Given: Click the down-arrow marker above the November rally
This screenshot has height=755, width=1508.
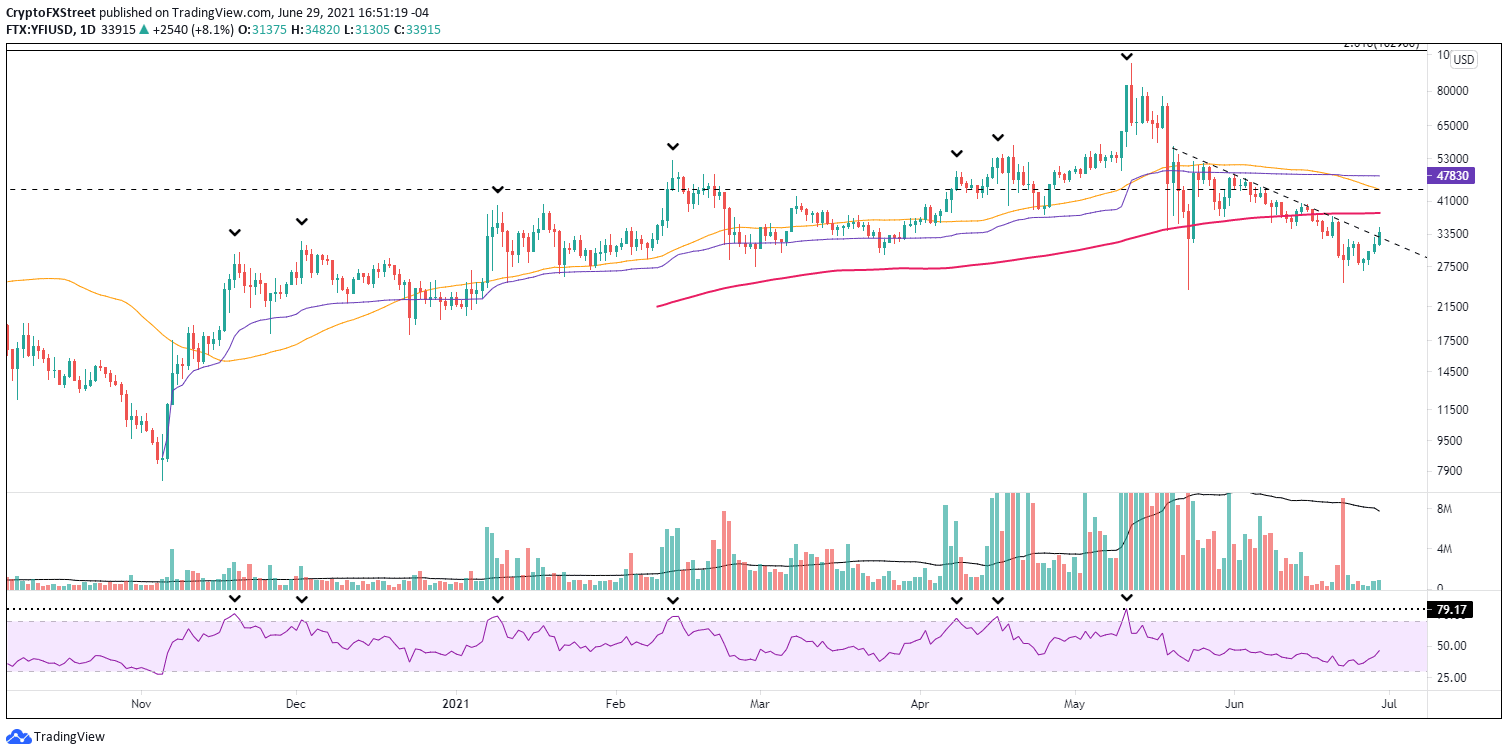Looking at the screenshot, I should 236,231.
